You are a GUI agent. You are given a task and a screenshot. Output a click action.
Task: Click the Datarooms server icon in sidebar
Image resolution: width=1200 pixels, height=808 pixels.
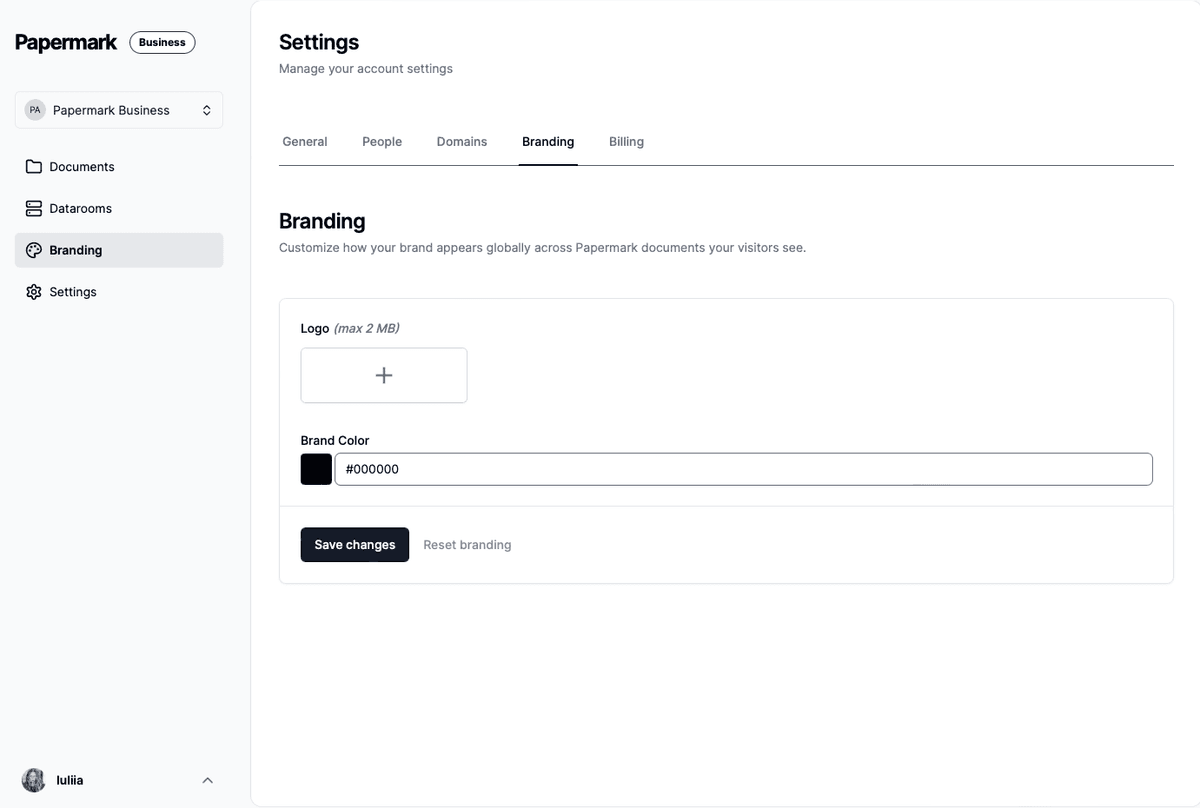(34, 209)
